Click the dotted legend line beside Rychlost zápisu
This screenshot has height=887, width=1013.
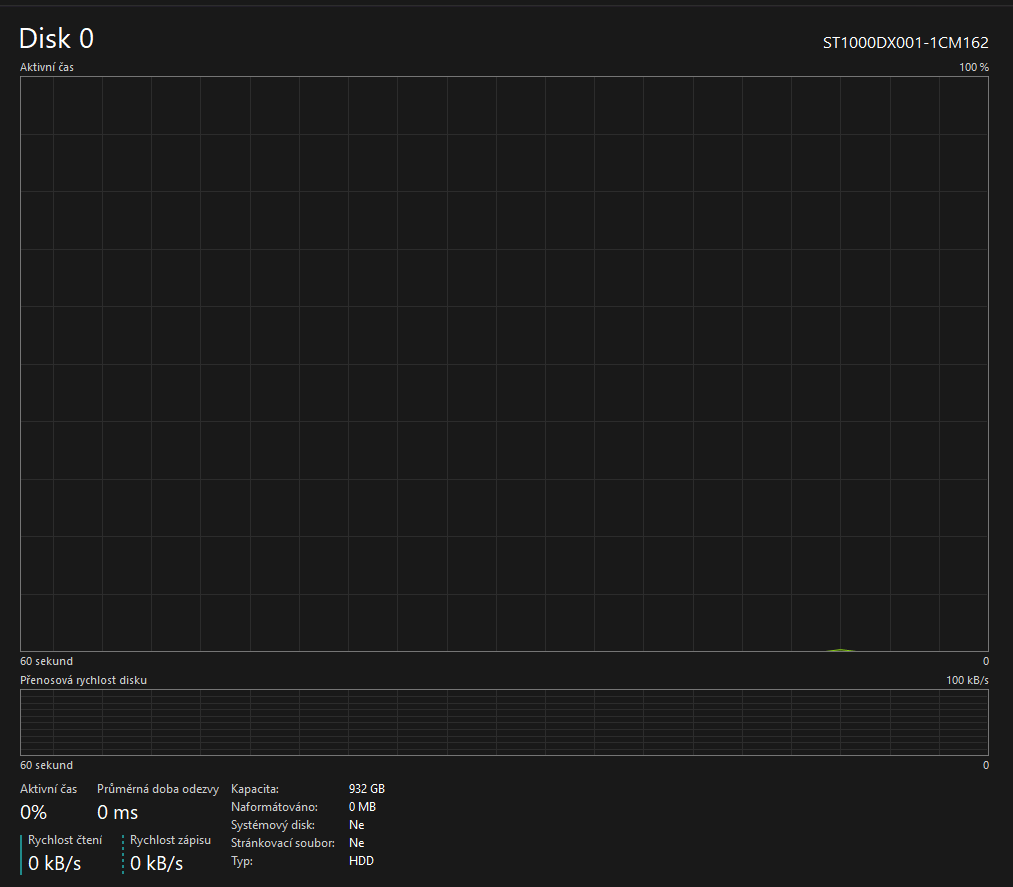(123, 854)
